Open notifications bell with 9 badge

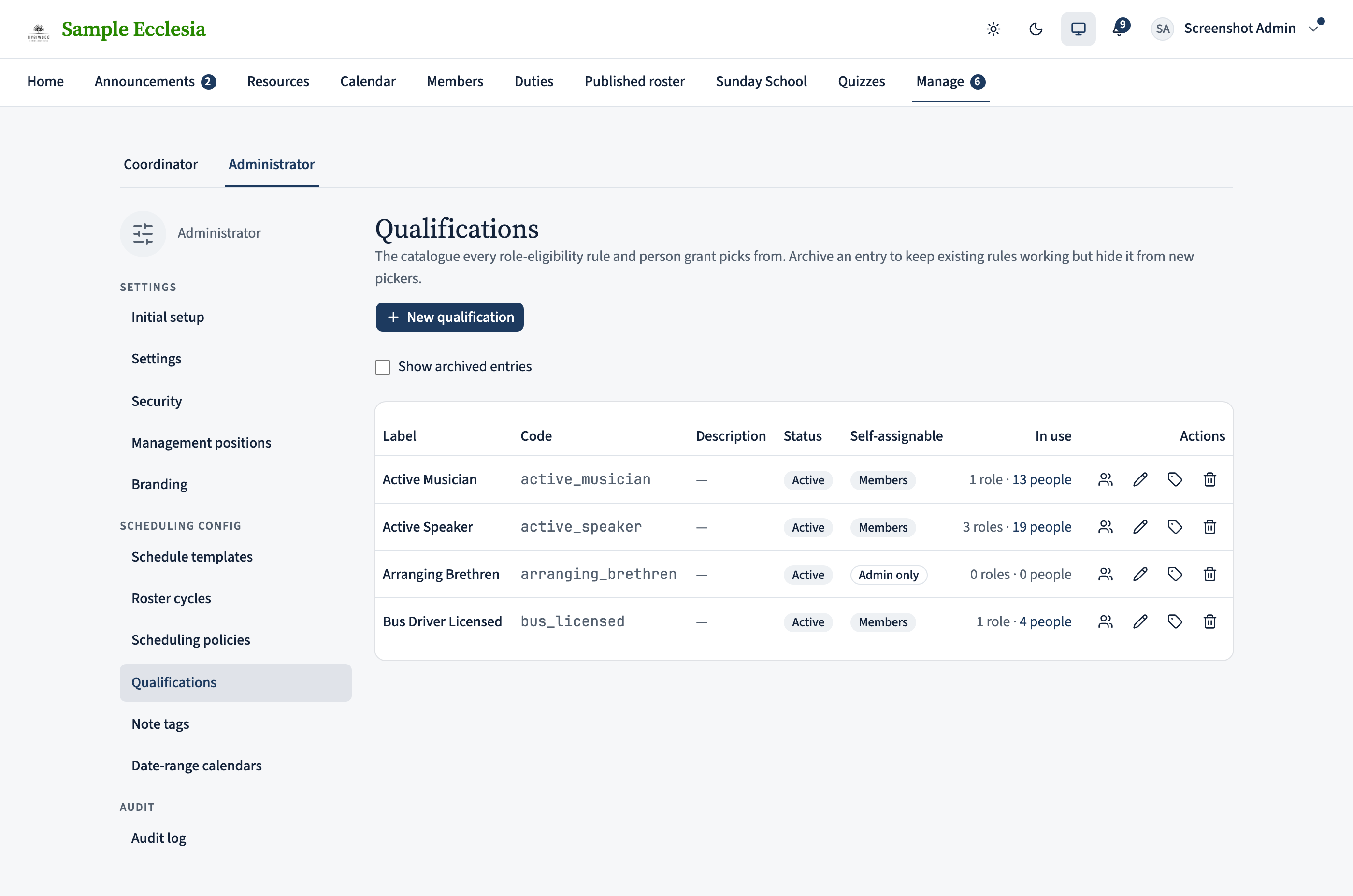pos(1120,28)
